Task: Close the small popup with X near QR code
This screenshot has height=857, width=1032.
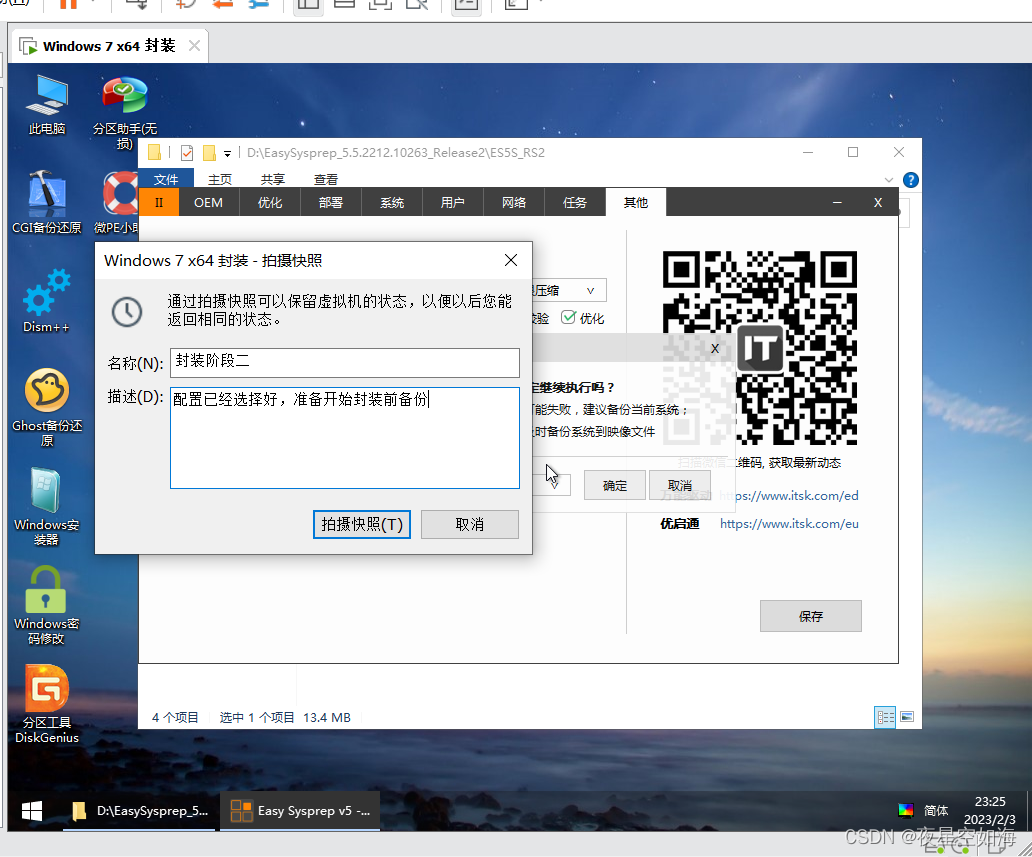Action: click(715, 348)
